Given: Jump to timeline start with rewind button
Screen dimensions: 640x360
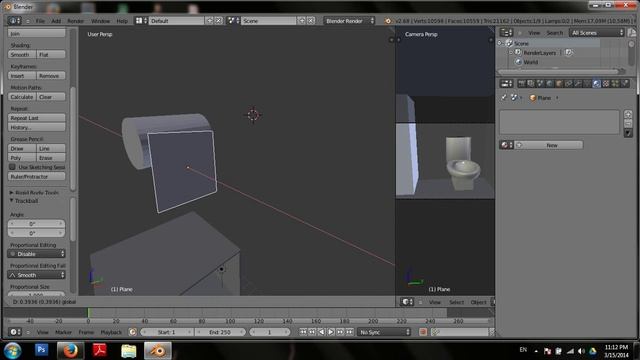Looking at the screenshot, I should pyautogui.click(x=303, y=332).
